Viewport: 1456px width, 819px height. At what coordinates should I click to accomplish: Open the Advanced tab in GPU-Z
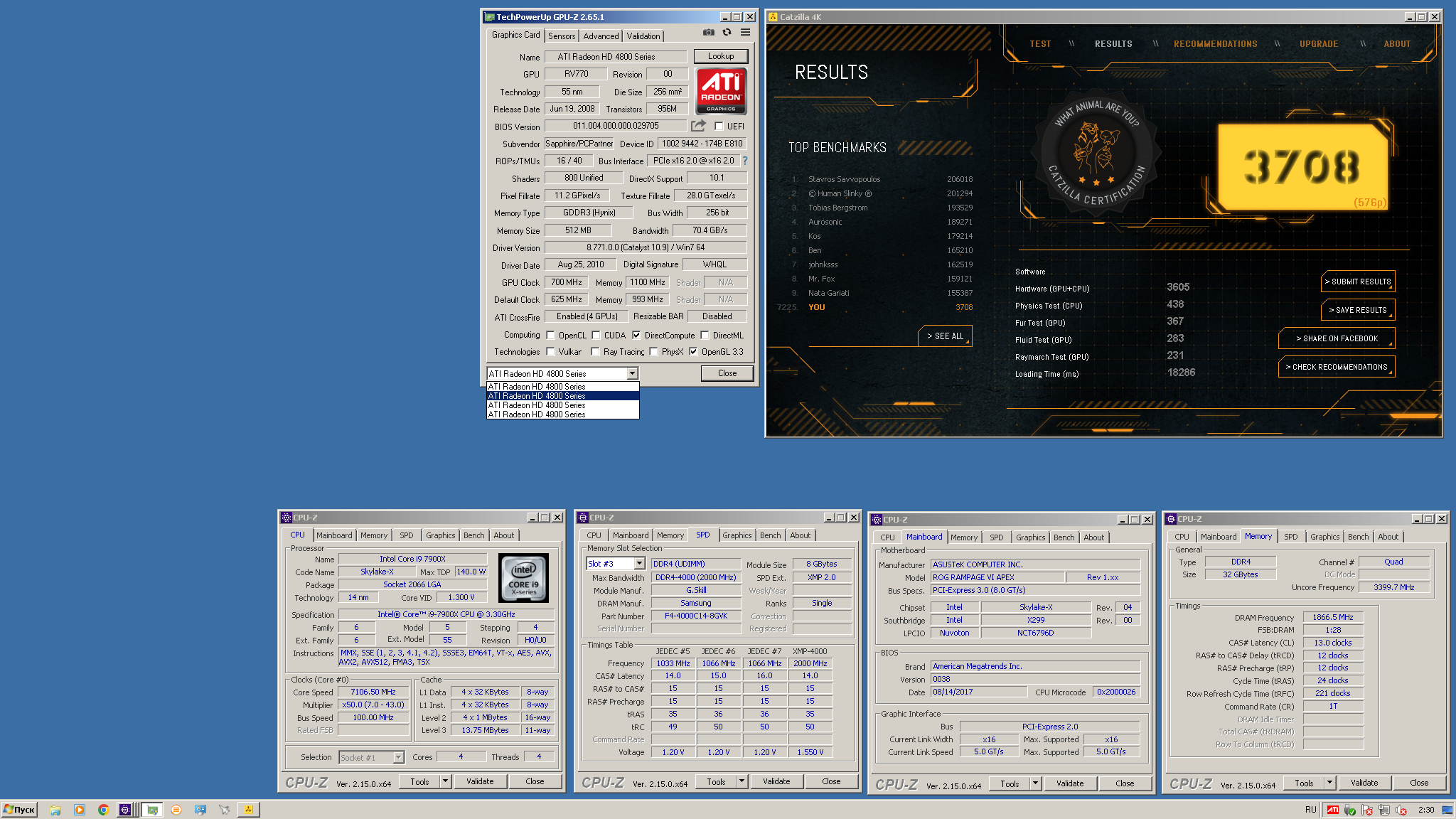(x=601, y=36)
